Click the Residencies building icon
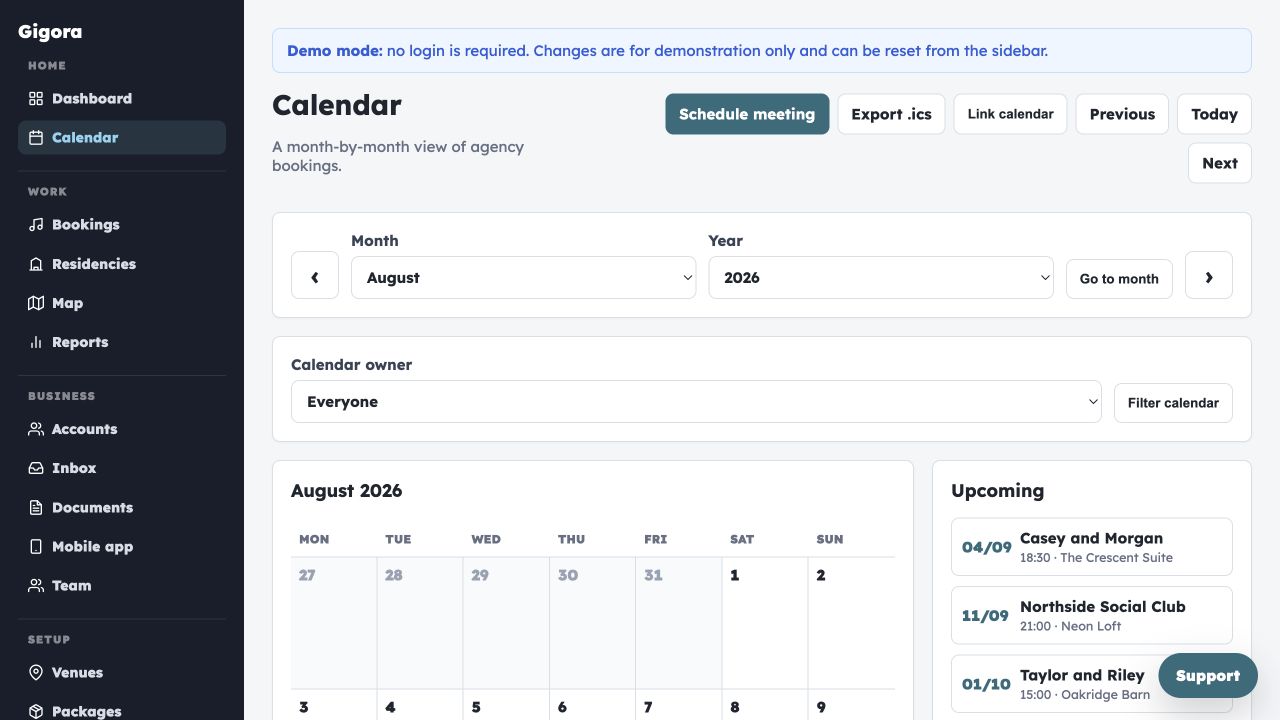The image size is (1280, 720). coord(36,263)
